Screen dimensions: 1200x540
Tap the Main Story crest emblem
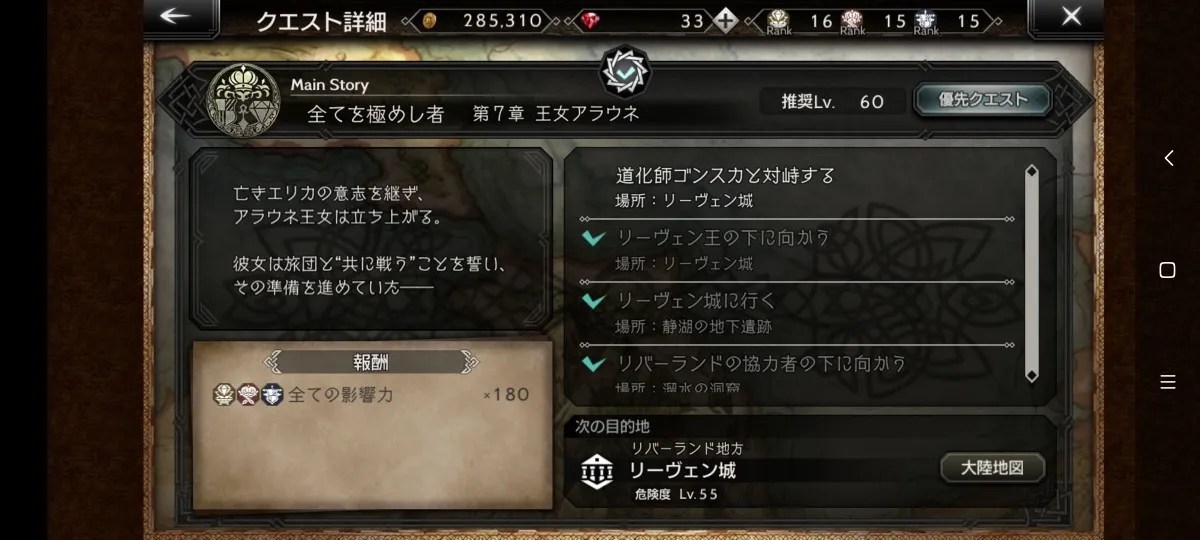[242, 100]
